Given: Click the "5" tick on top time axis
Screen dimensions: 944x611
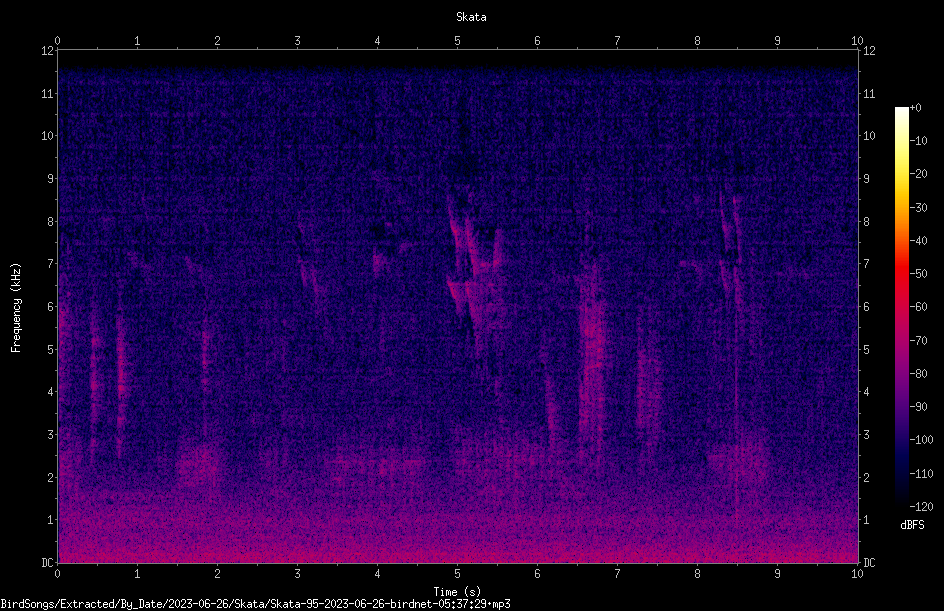Looking at the screenshot, I should (x=458, y=41).
